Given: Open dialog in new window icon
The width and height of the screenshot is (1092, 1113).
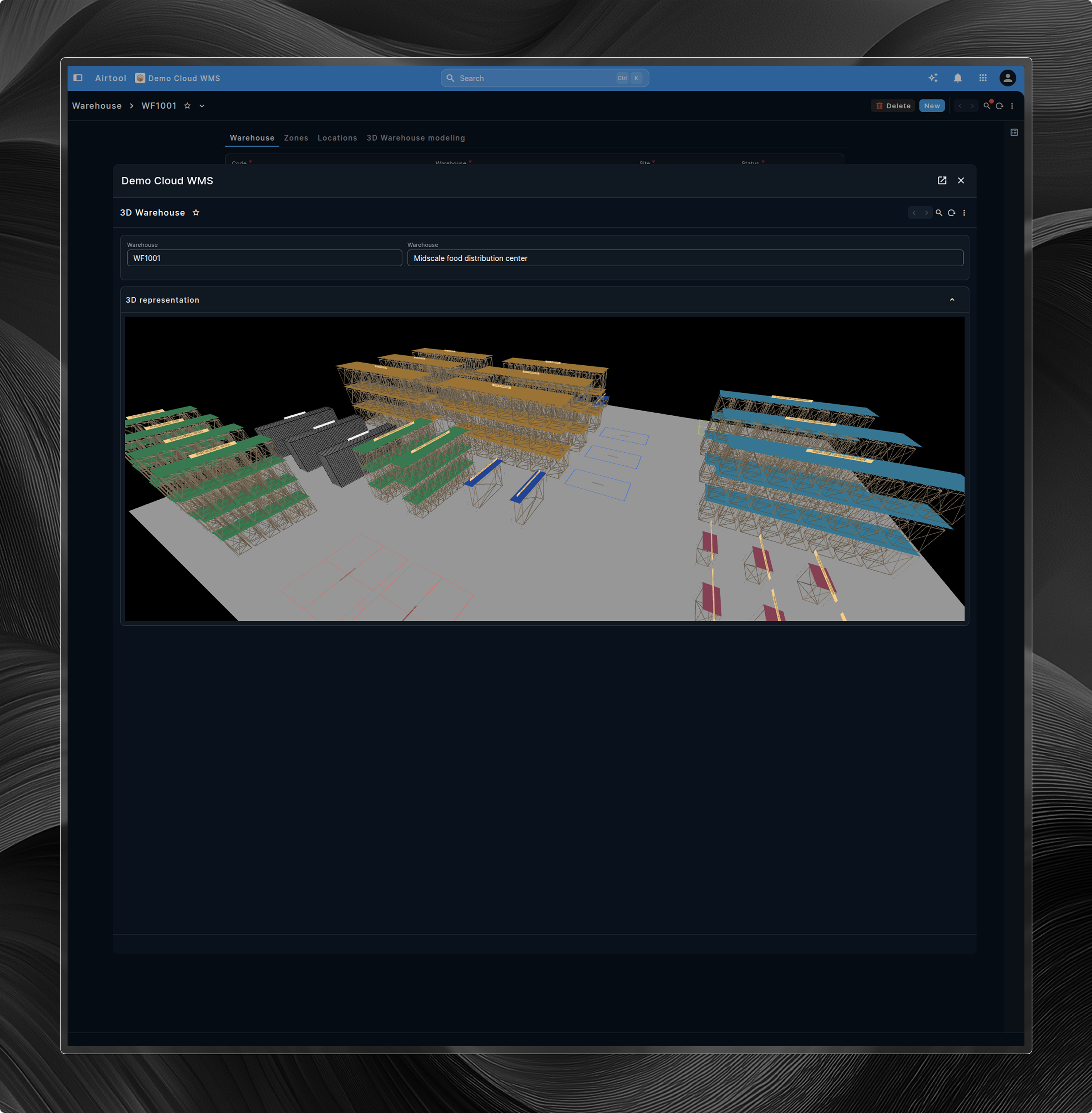Looking at the screenshot, I should click(x=942, y=181).
